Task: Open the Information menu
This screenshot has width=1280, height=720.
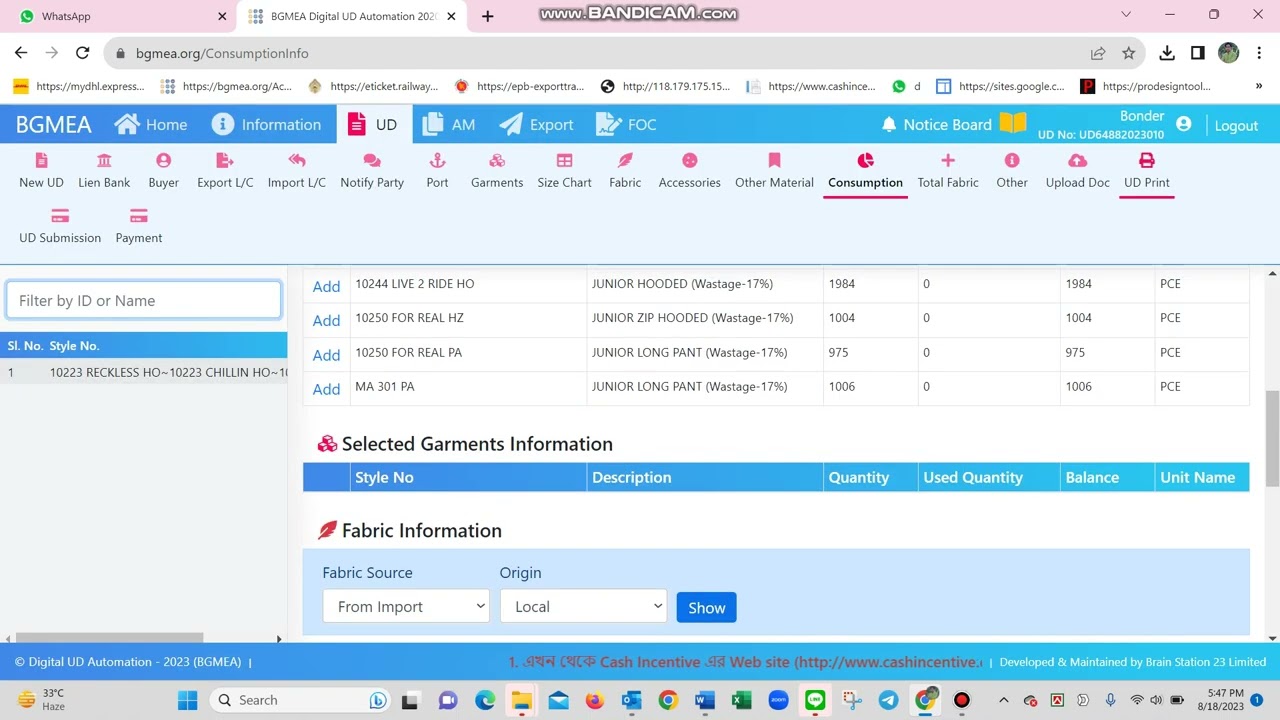Action: point(266,124)
